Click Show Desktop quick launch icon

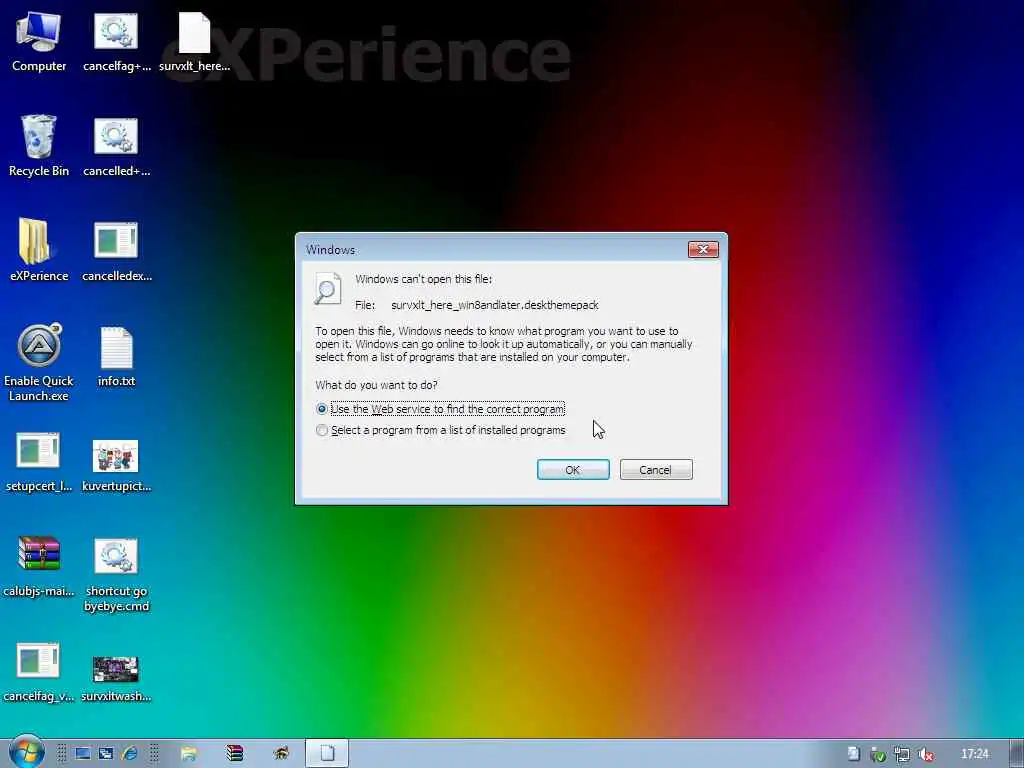coord(82,754)
